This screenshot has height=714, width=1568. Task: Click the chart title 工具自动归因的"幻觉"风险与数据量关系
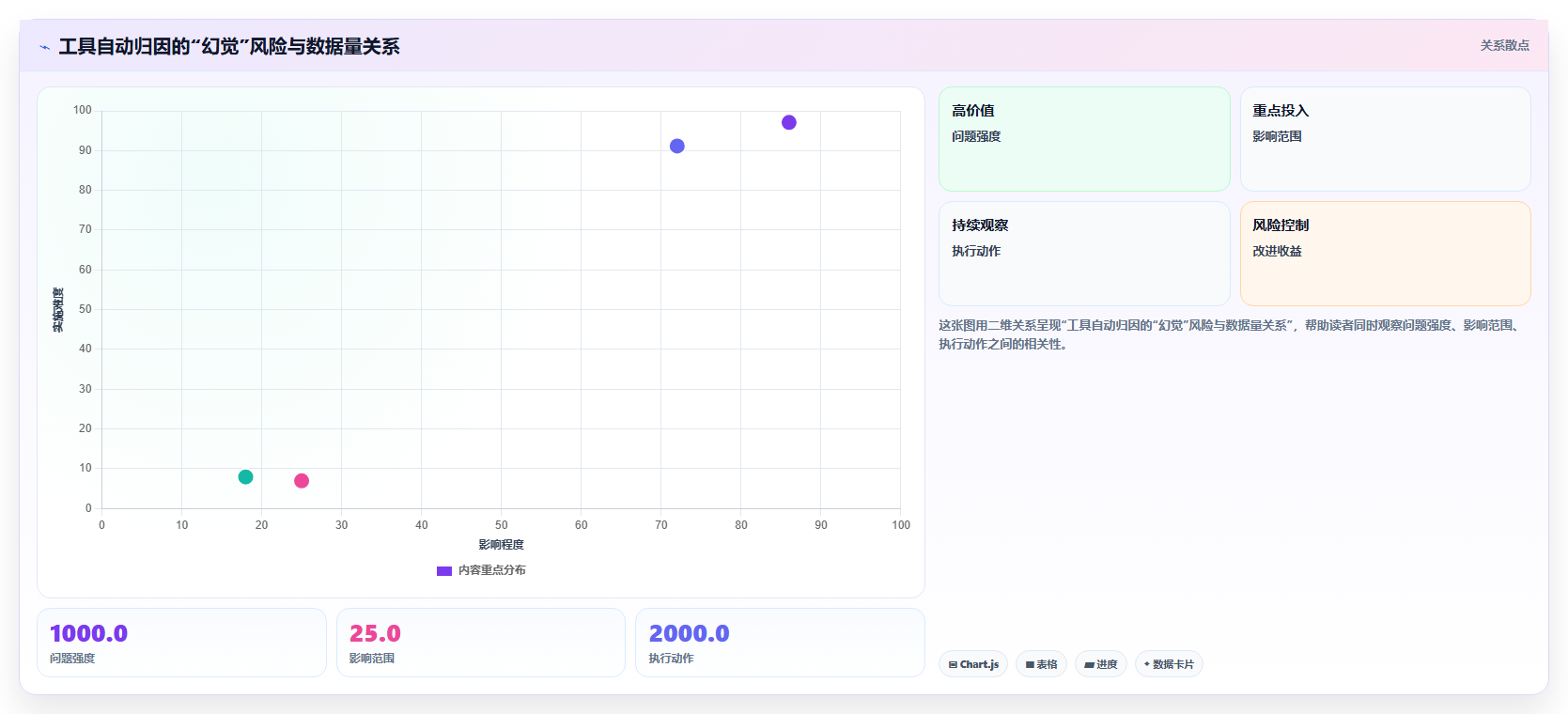(229, 46)
